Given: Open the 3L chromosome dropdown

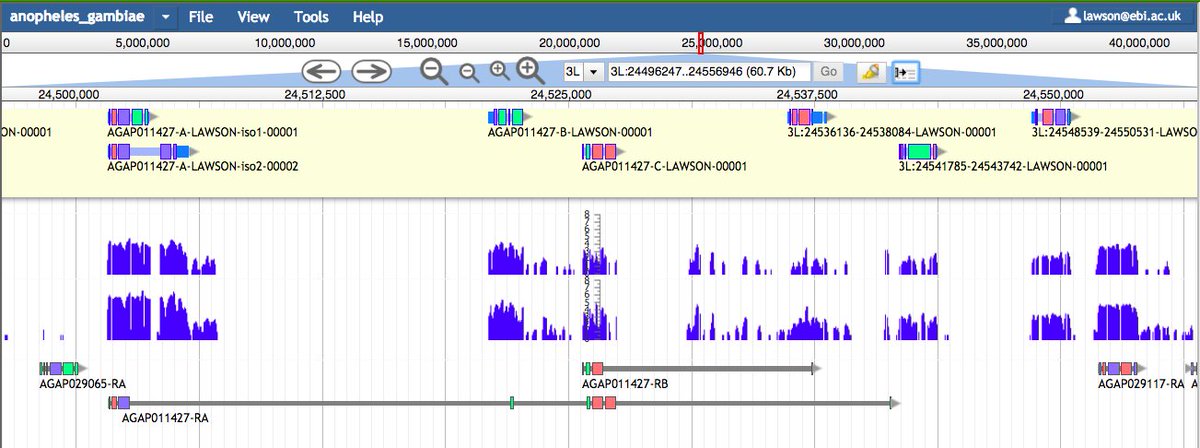Looking at the screenshot, I should pyautogui.click(x=582, y=72).
